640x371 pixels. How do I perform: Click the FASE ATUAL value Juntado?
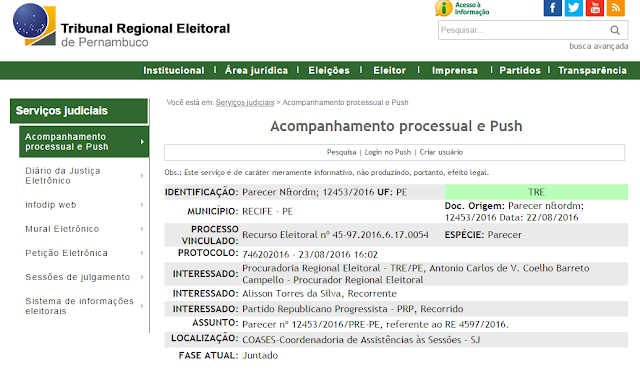[x=260, y=355]
